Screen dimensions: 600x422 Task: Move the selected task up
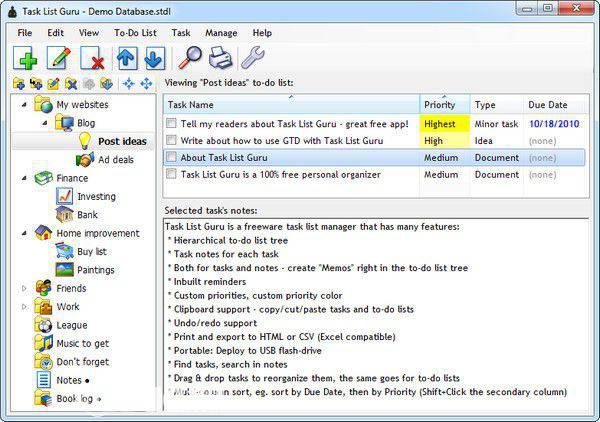127,58
